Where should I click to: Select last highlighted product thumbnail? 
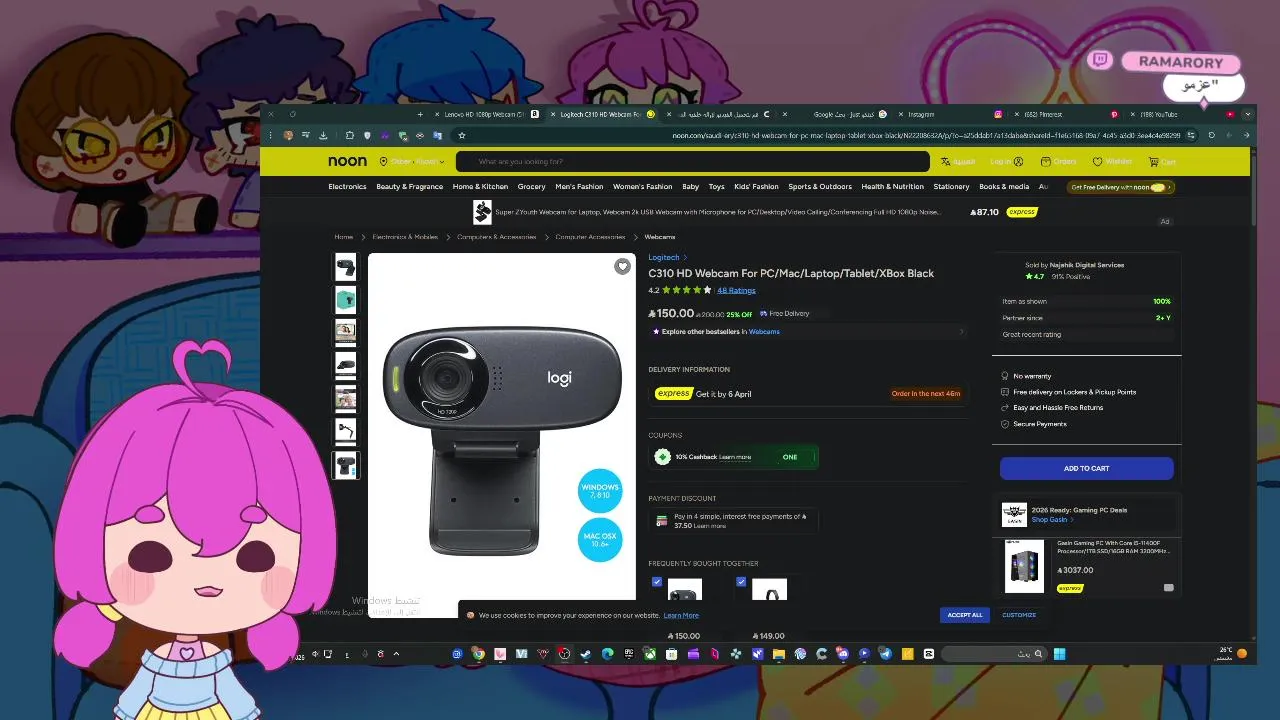click(x=345, y=465)
